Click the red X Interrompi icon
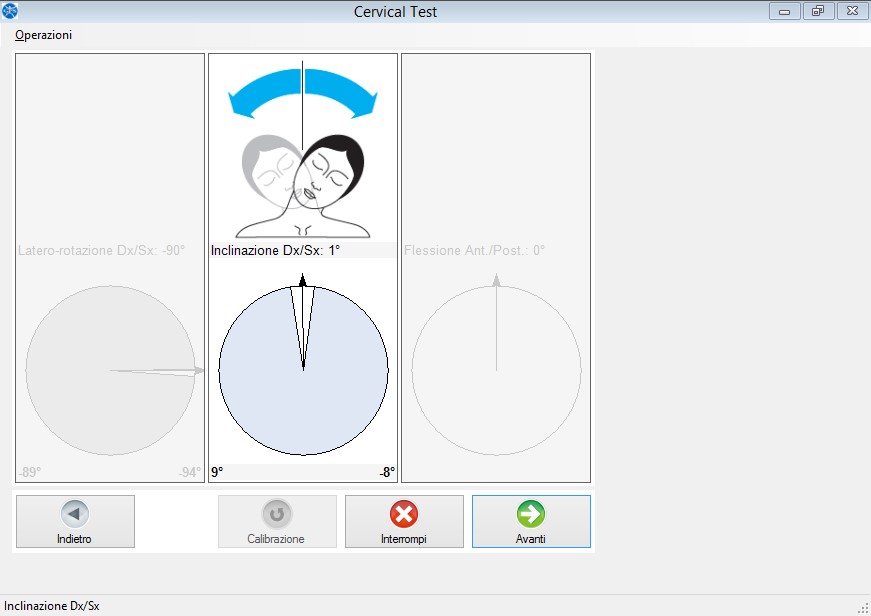Screen dimensions: 871x616 [404, 514]
